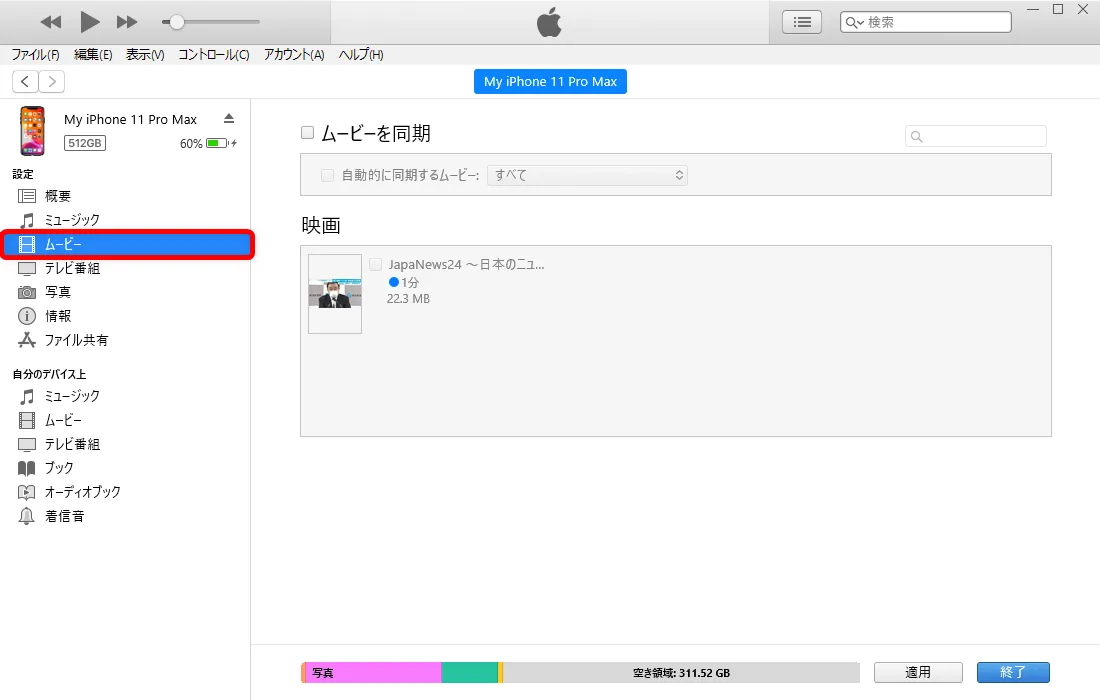This screenshot has width=1100, height=700.
Task: Click the 1分 duration text
Action: [x=410, y=282]
